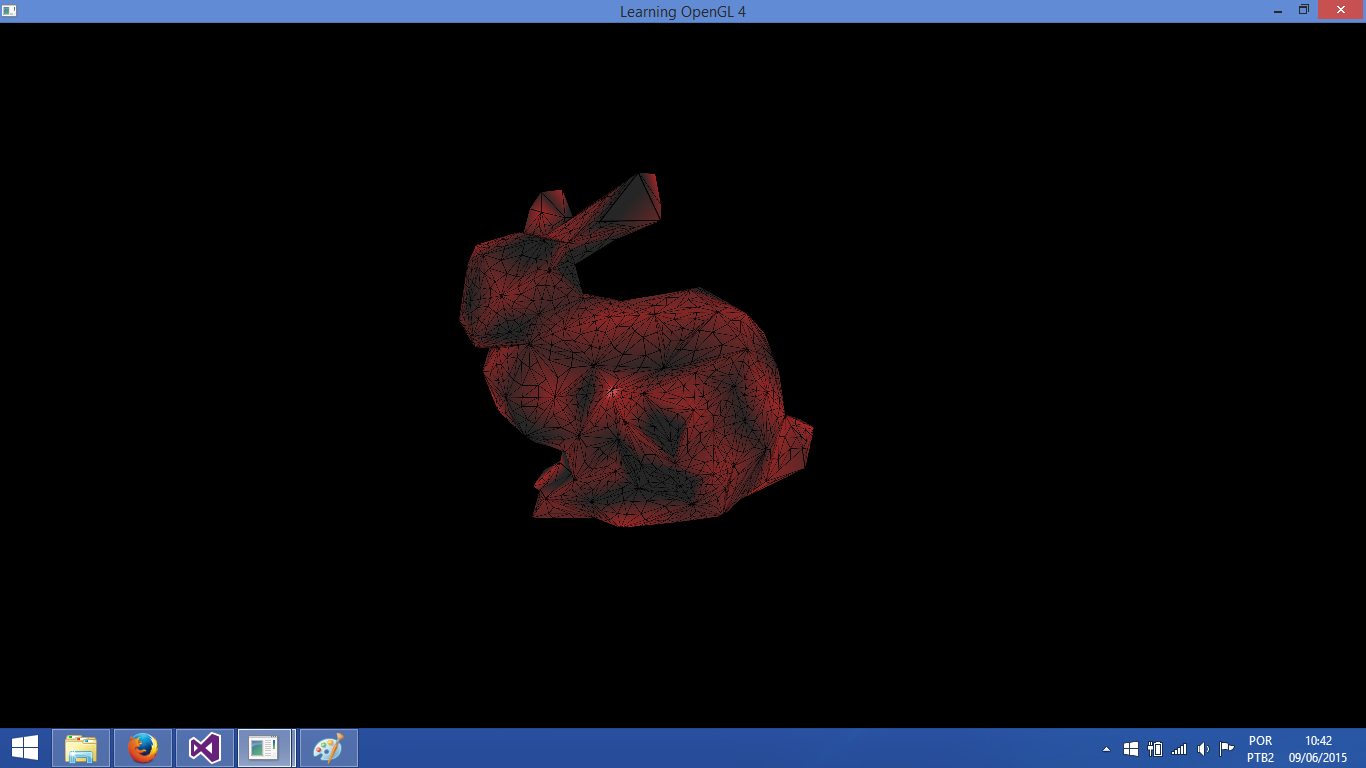
Task: Click the window's title bar app icon
Action: [9, 11]
